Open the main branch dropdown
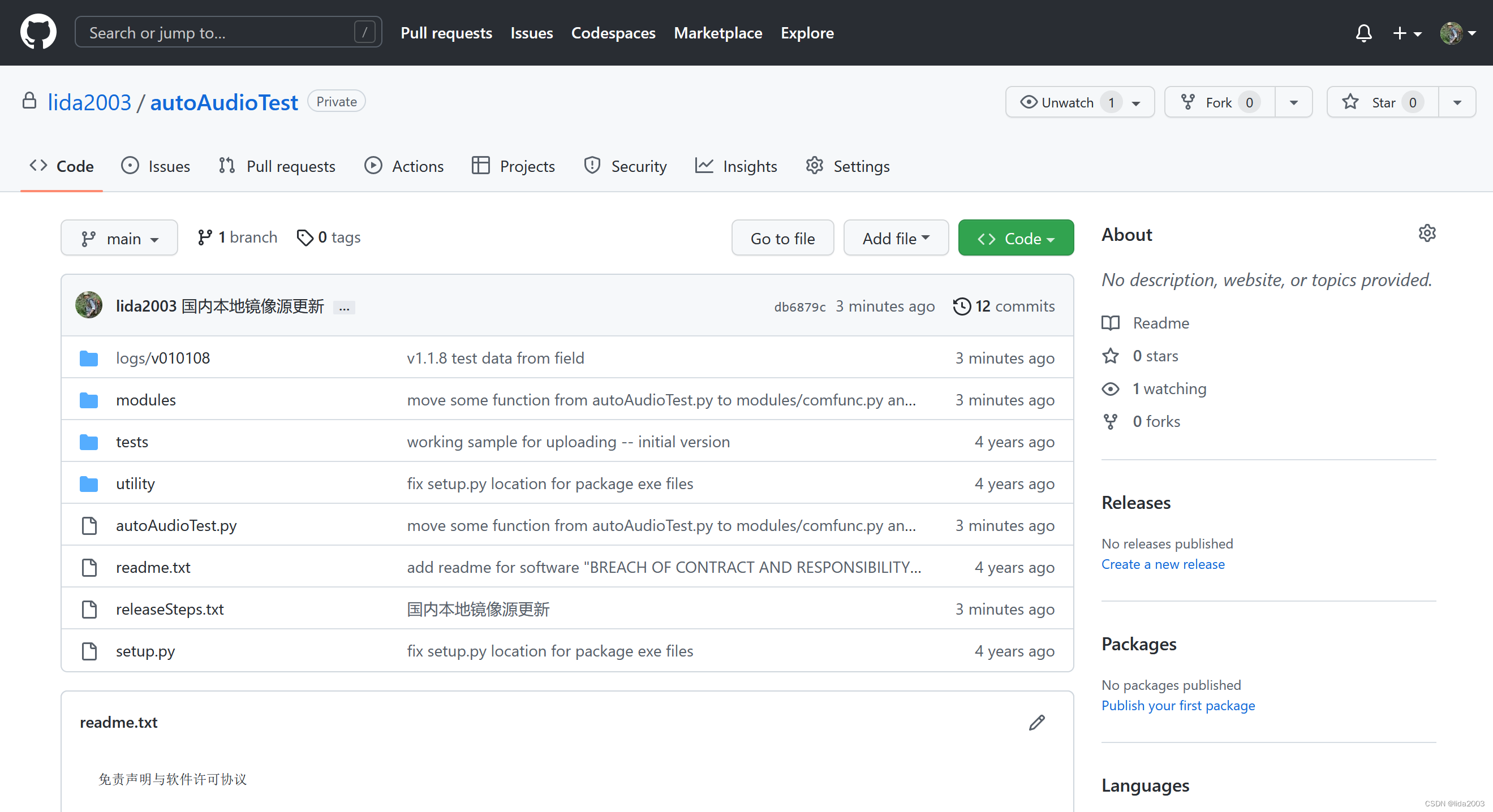The height and width of the screenshot is (812, 1493). click(119, 238)
